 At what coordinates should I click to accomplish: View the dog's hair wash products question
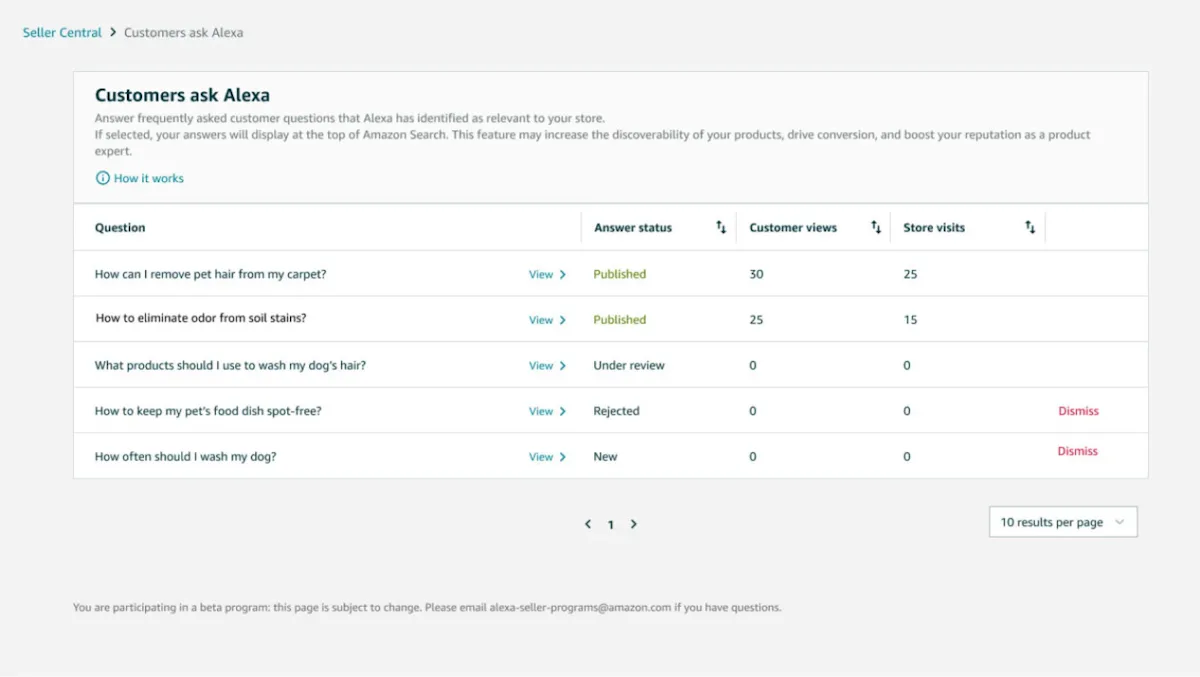[x=547, y=366]
